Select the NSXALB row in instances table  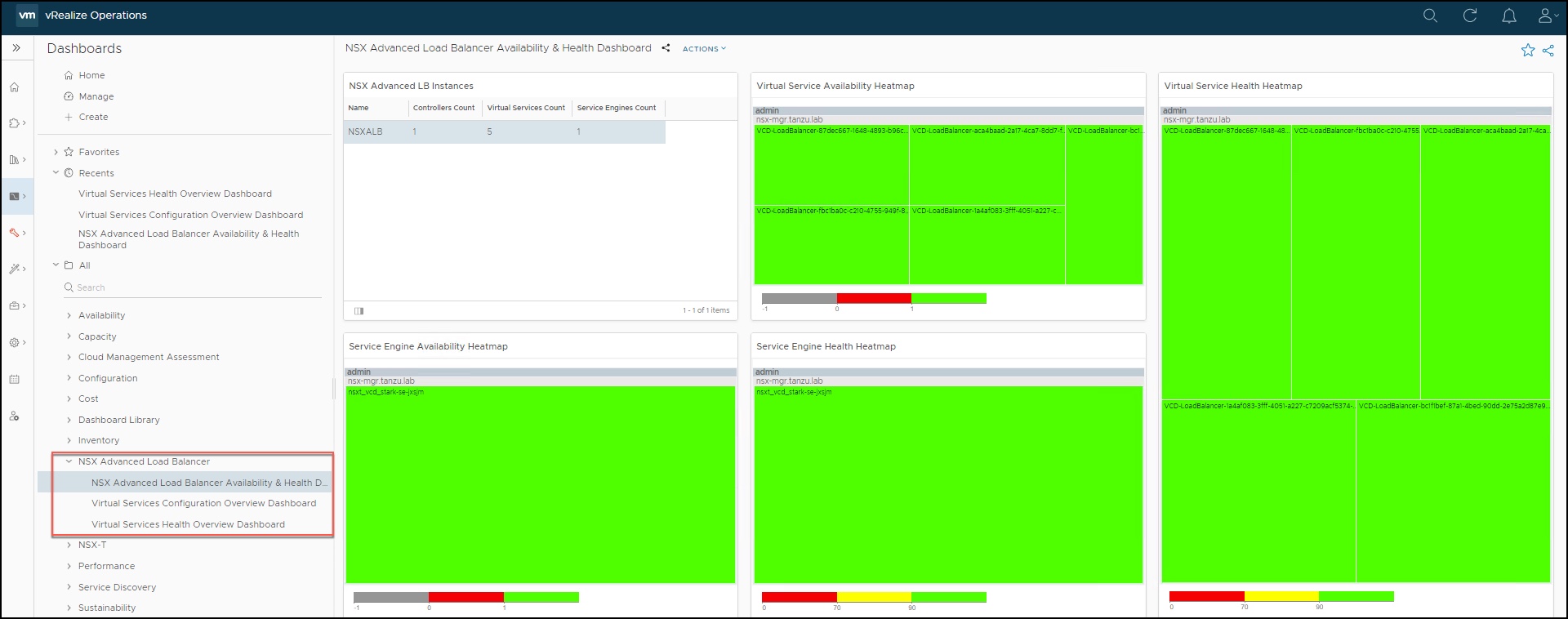click(505, 131)
